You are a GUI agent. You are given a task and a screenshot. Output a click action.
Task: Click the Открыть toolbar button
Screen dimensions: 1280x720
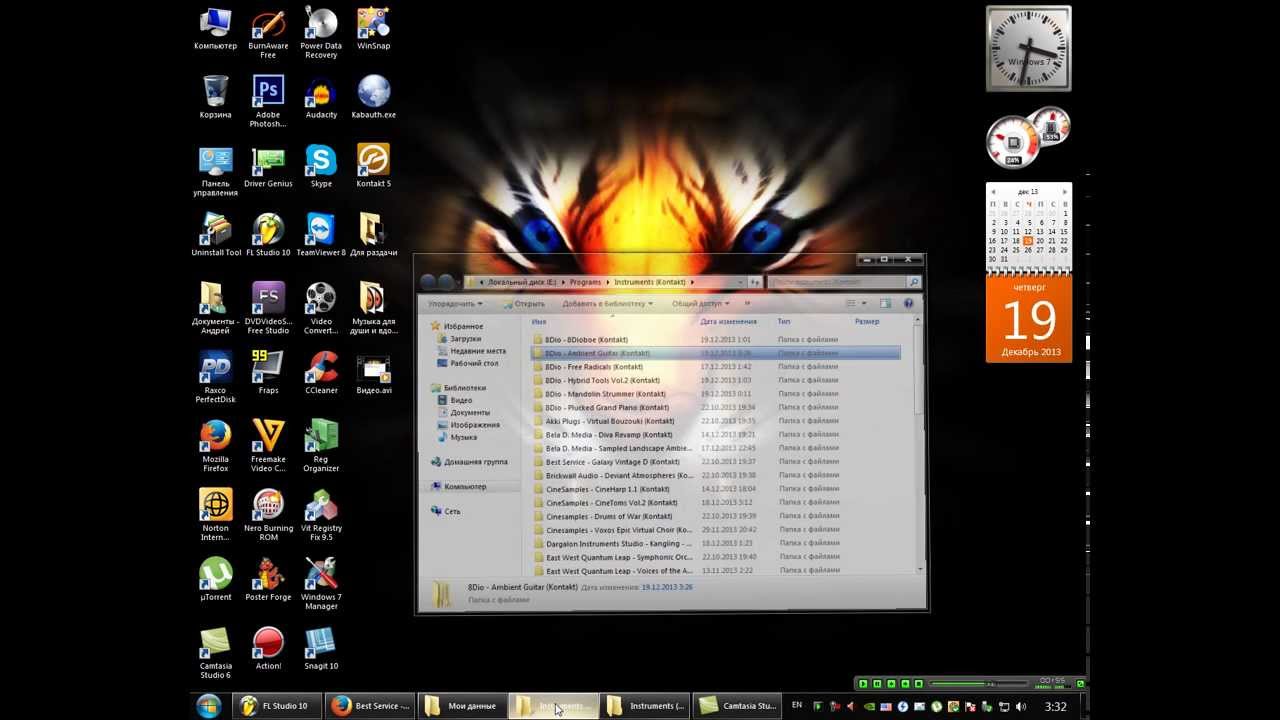[x=524, y=304]
